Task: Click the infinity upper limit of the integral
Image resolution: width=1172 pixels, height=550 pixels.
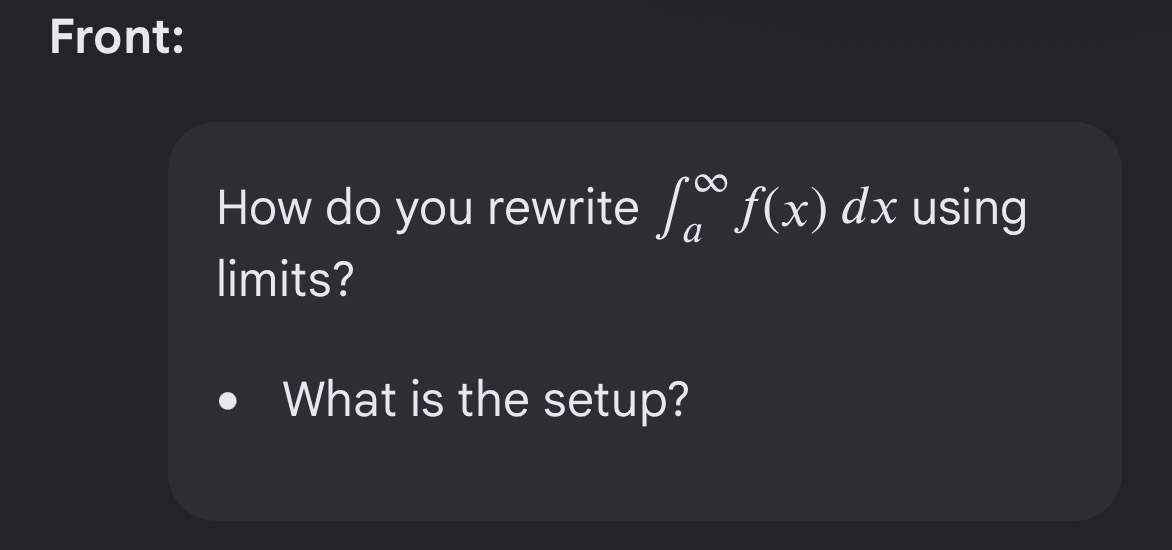Action: 709,182
